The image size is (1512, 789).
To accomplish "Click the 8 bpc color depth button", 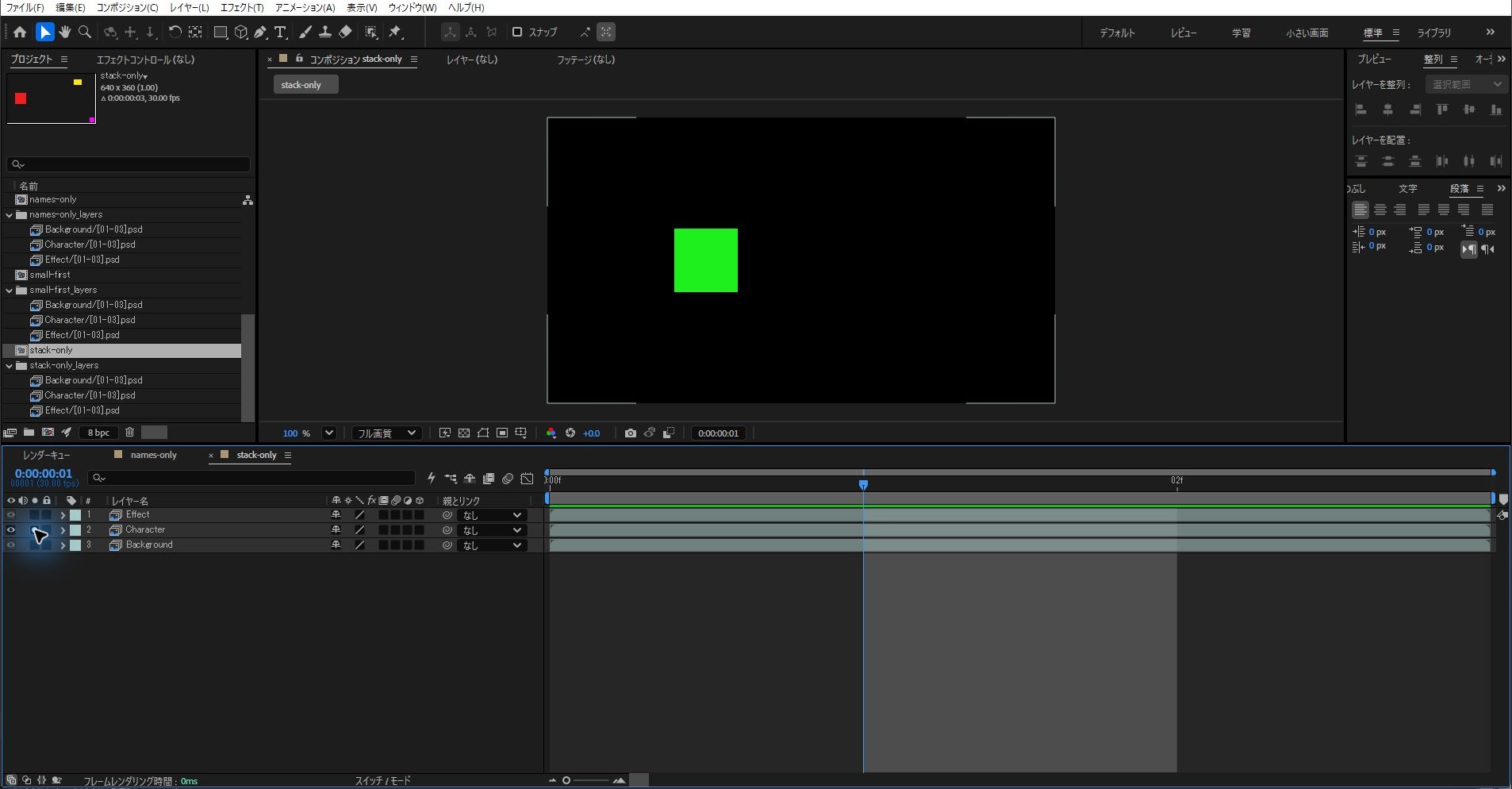I will coord(99,433).
